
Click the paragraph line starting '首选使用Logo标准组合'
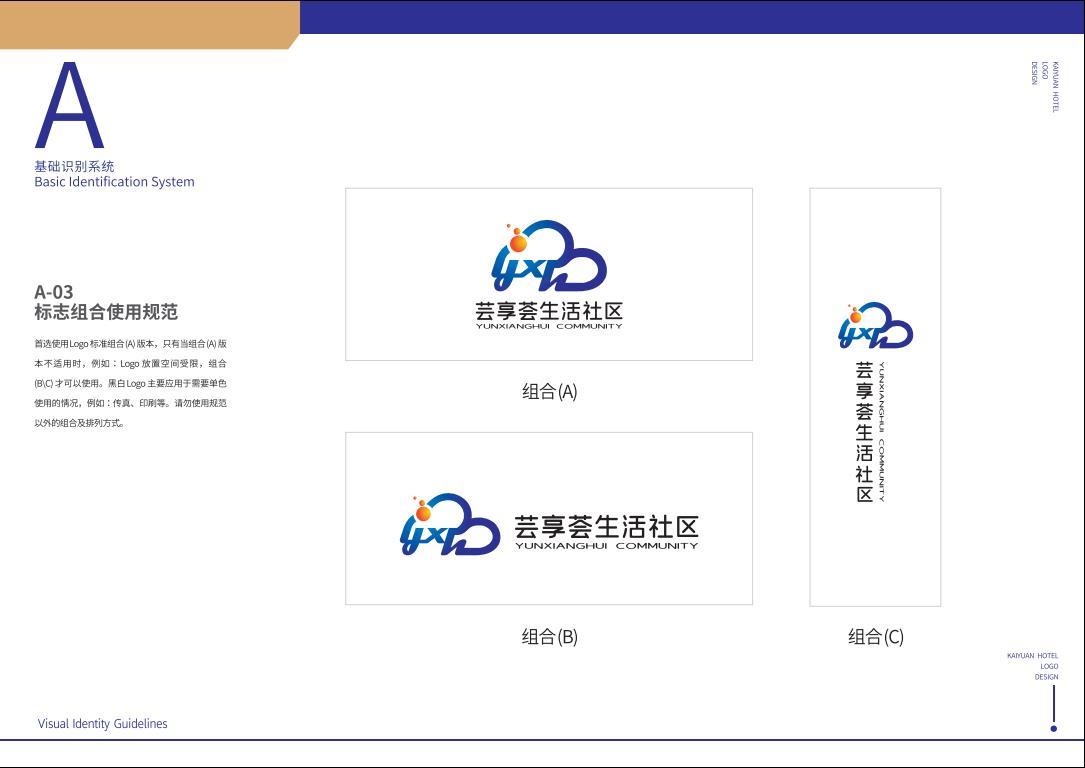tap(130, 343)
